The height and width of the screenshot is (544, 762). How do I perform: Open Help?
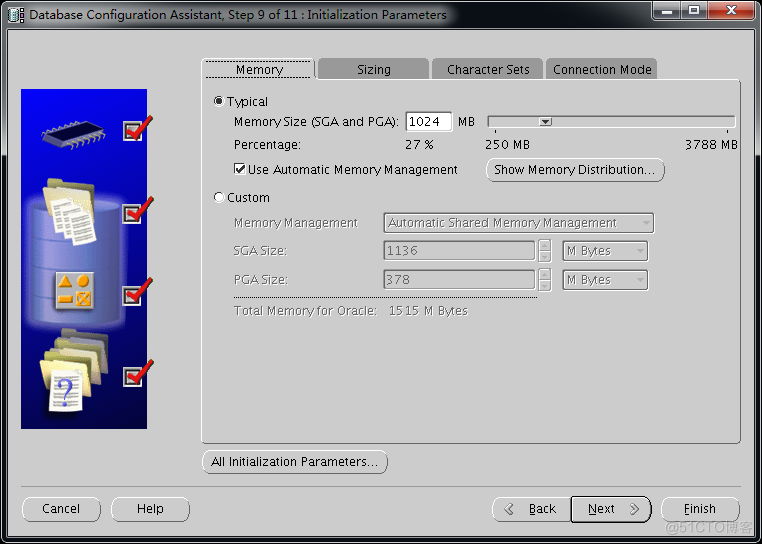(x=150, y=509)
